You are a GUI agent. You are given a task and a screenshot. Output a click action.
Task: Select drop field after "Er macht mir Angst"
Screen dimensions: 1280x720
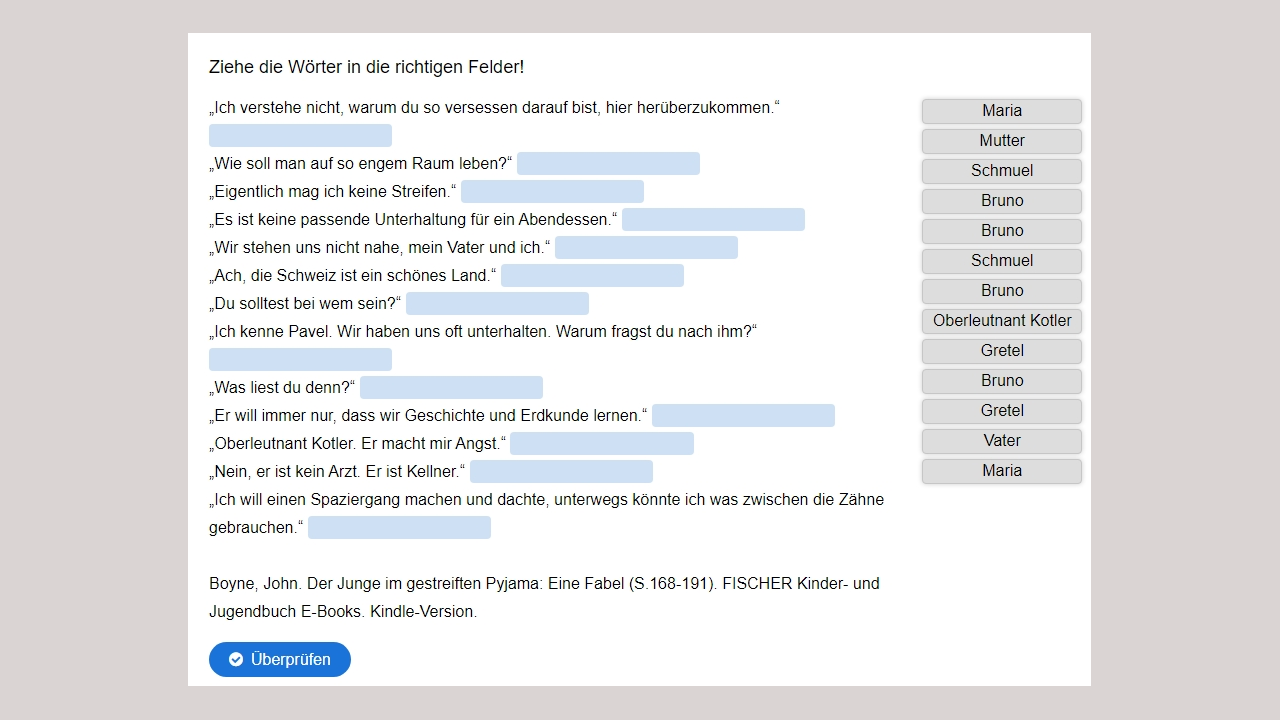[x=601, y=444]
